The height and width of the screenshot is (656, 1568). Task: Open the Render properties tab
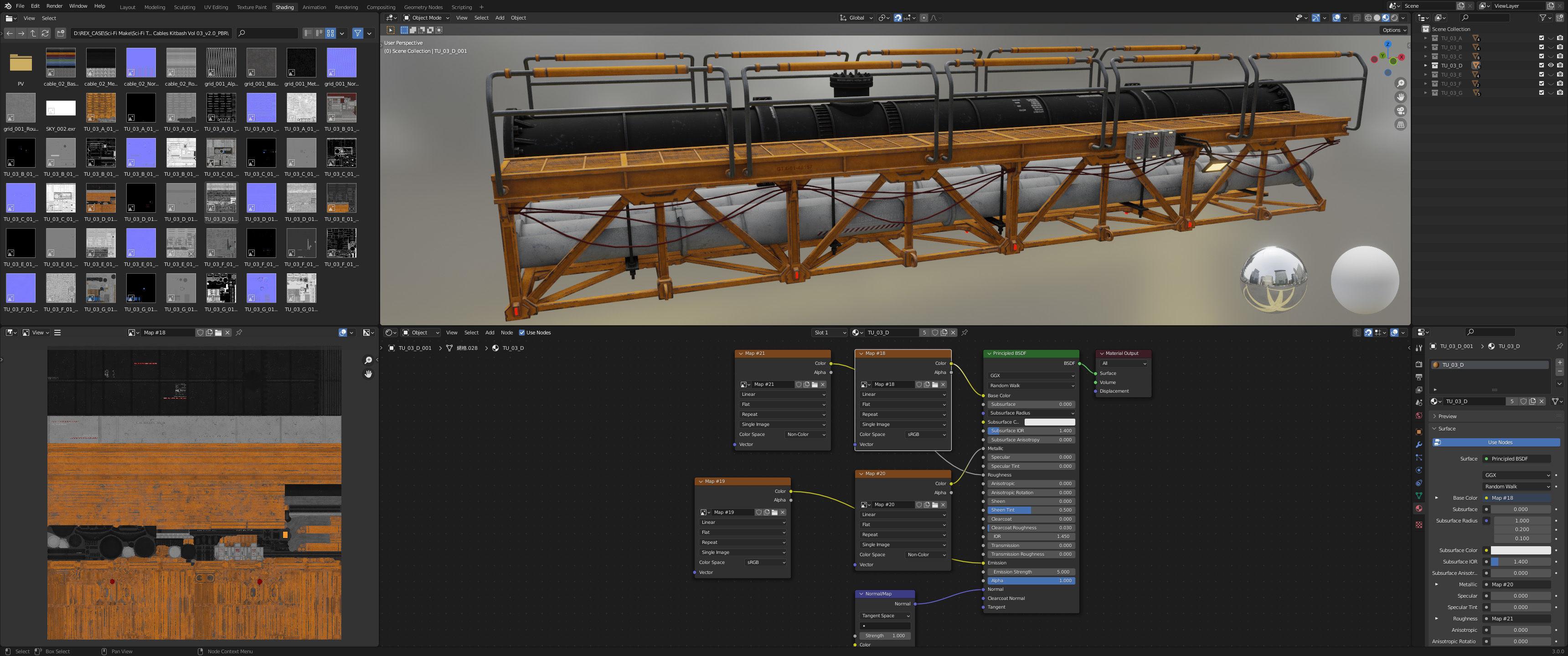pos(1419,364)
